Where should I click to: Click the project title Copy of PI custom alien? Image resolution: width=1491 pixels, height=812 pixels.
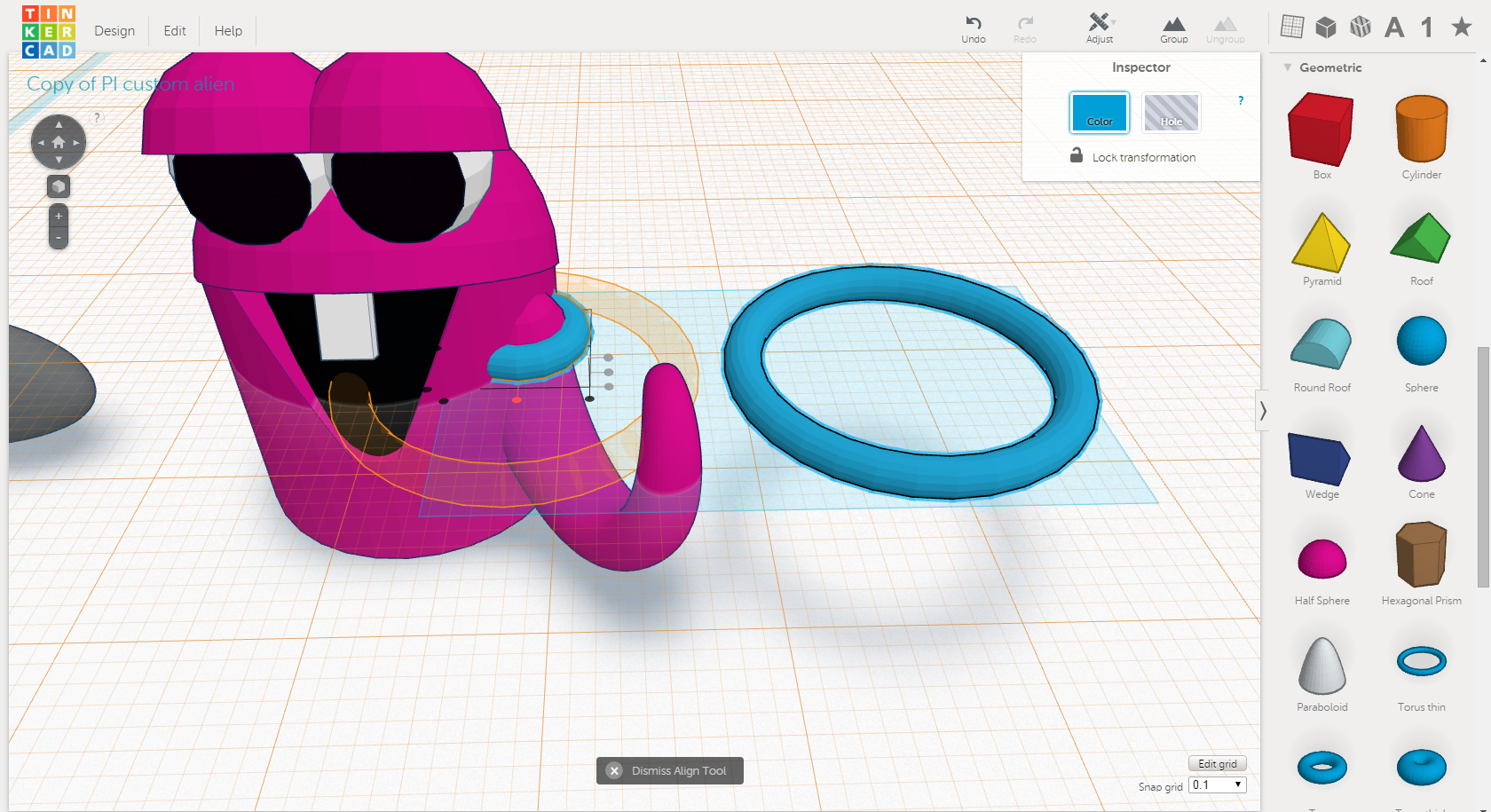tap(130, 83)
